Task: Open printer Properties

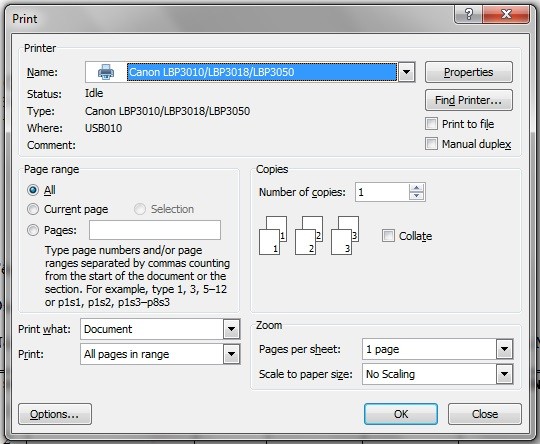Action: coord(469,72)
